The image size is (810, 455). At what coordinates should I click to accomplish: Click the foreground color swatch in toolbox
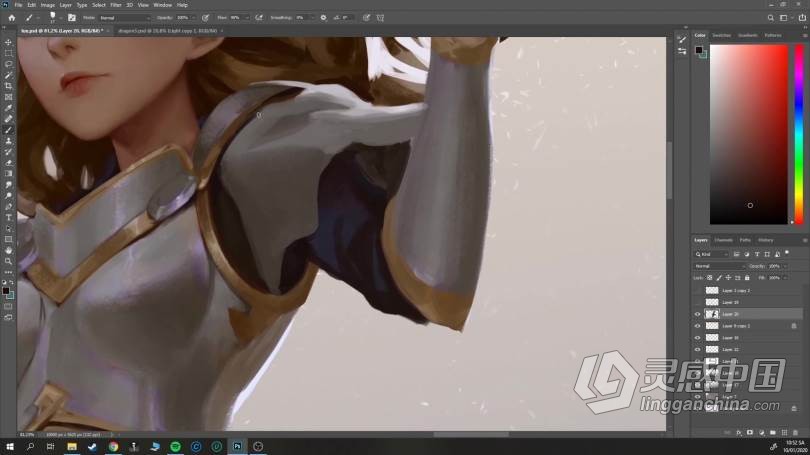click(x=6, y=291)
